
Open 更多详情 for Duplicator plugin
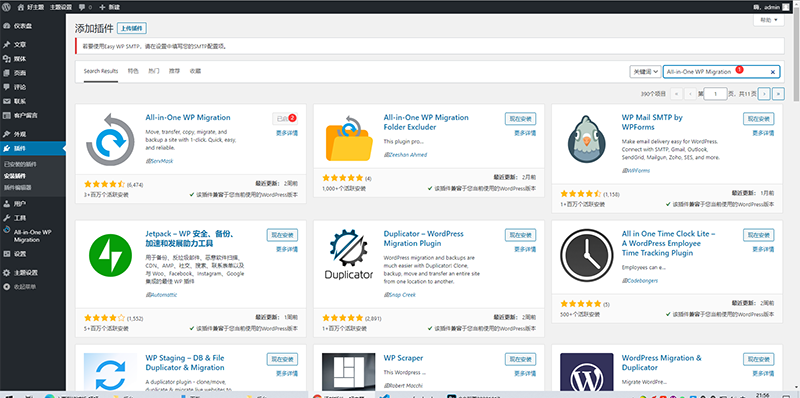click(x=526, y=249)
